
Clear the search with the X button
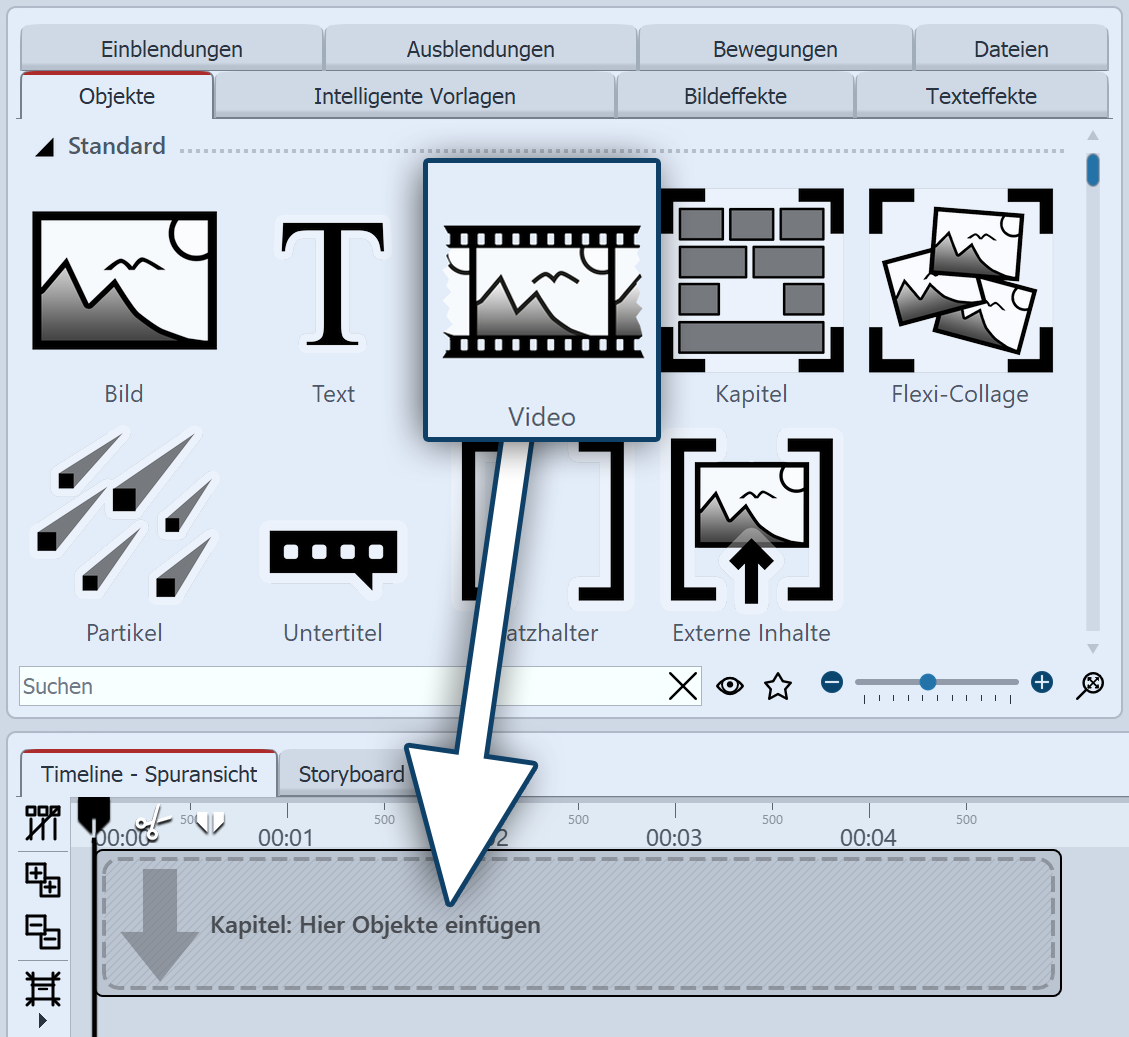point(683,686)
